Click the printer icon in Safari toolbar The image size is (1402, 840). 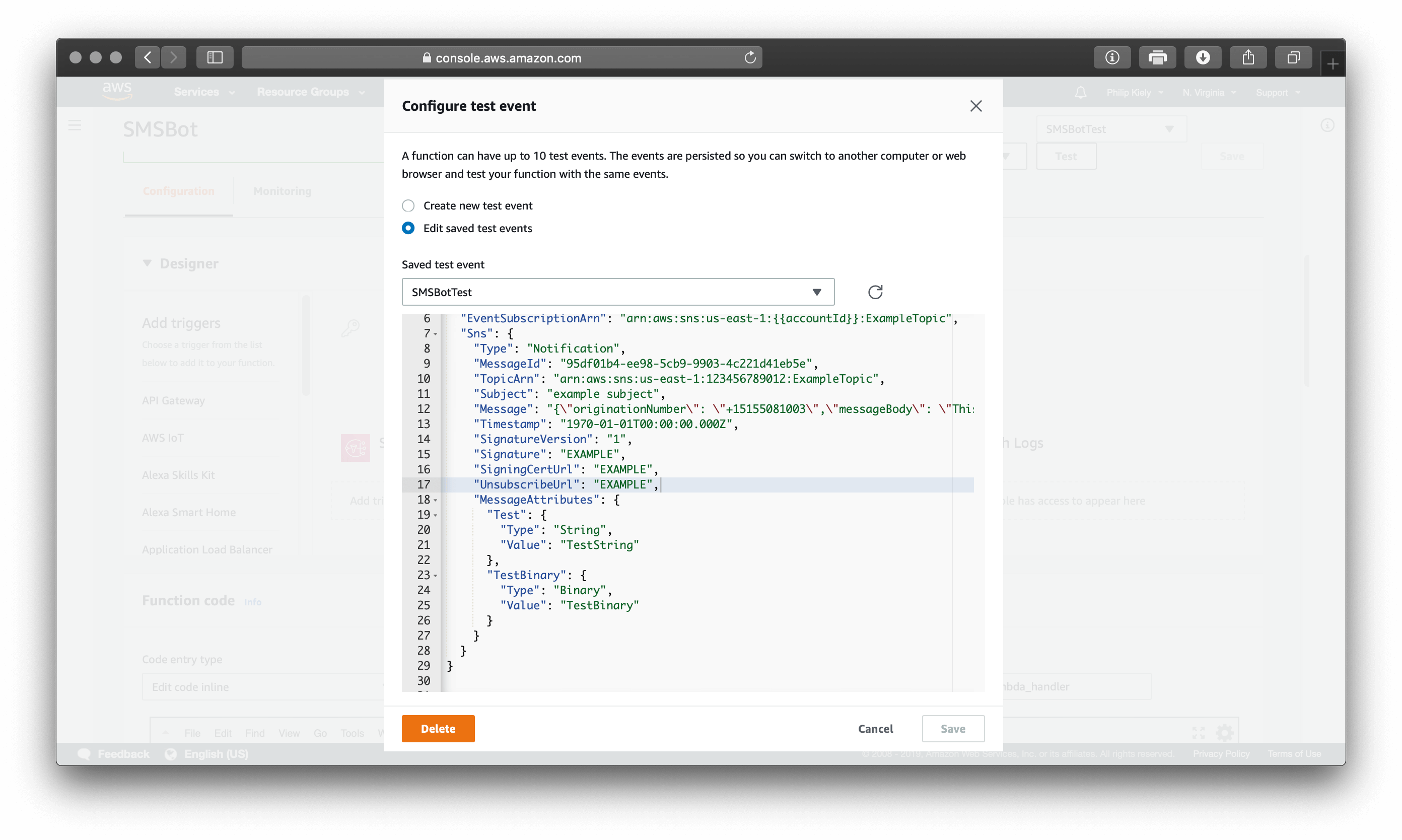click(x=1157, y=57)
